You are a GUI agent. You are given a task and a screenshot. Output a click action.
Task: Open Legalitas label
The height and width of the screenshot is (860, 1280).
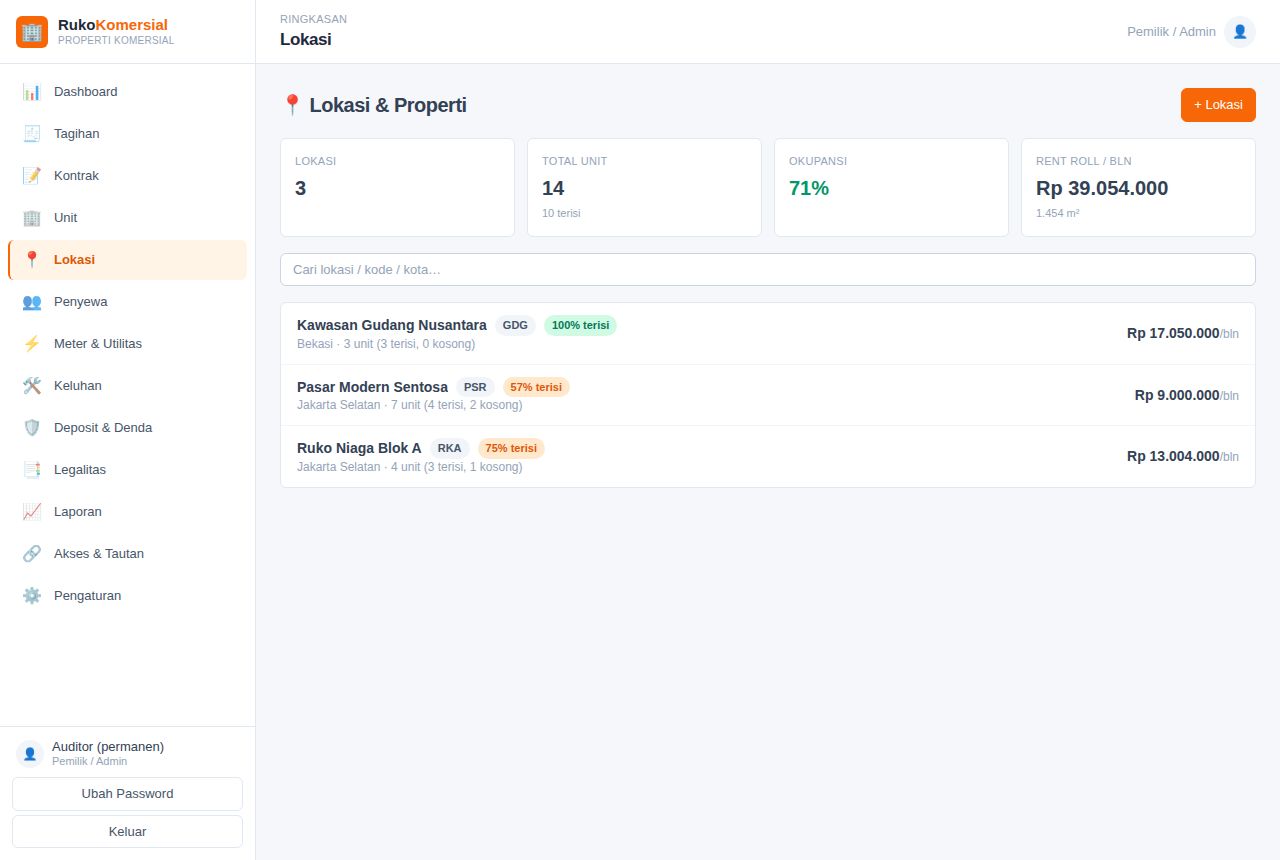(x=80, y=470)
